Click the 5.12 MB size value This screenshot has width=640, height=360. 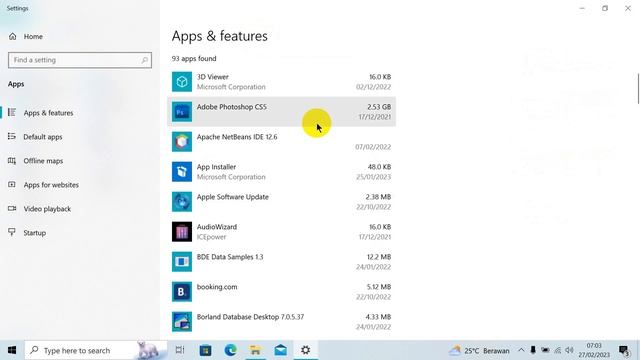coord(379,287)
